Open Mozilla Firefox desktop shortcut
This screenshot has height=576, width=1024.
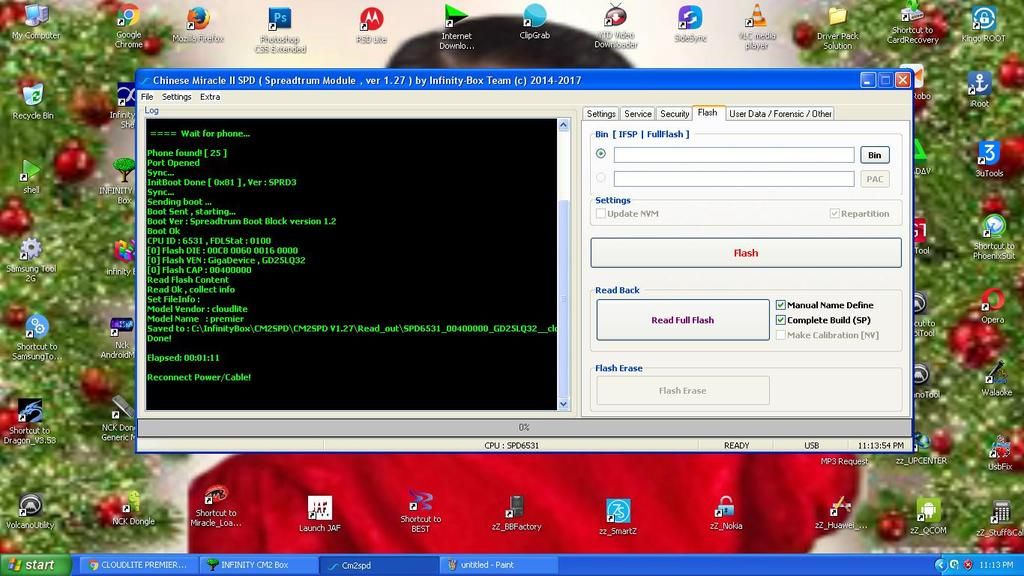(x=198, y=19)
